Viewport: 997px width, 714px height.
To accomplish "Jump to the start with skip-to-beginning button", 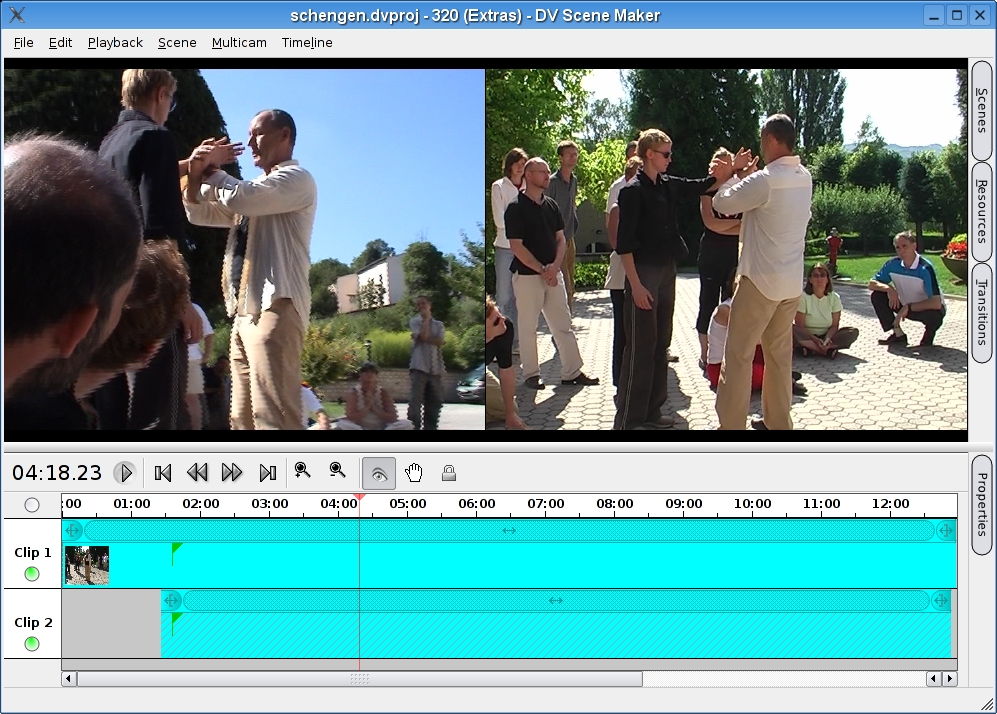I will 163,473.
